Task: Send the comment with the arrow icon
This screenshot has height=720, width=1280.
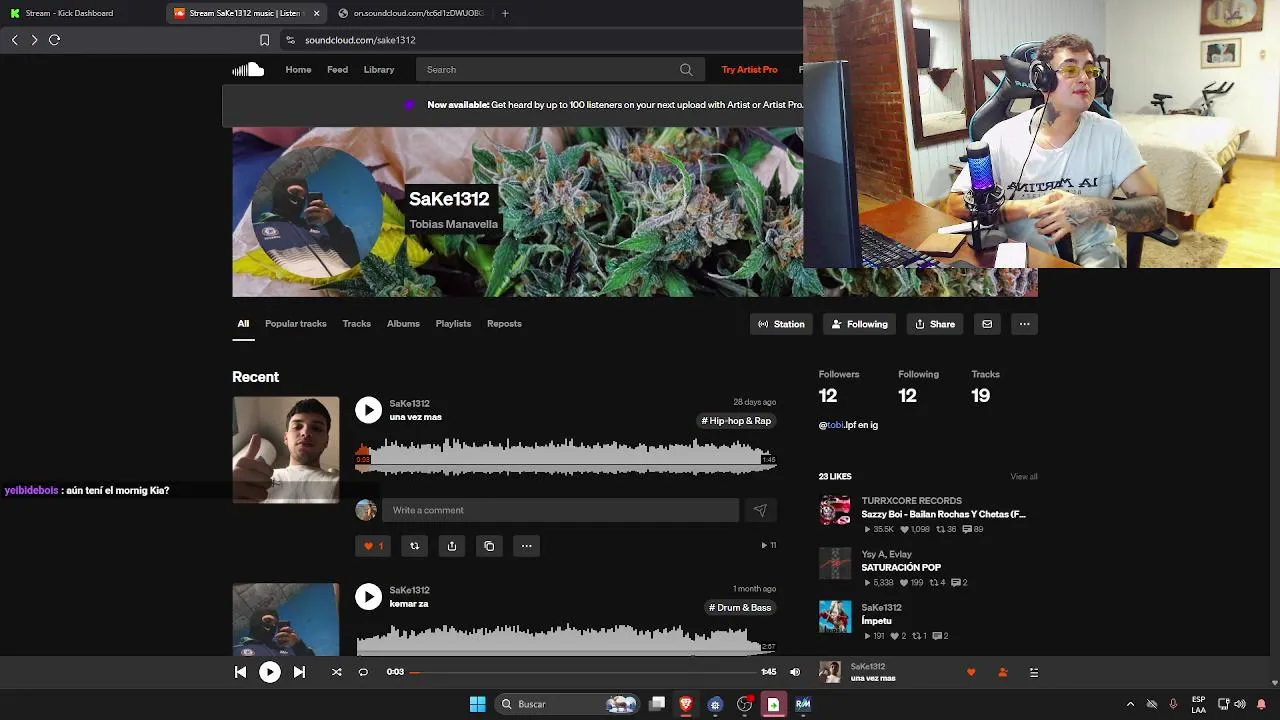Action: (760, 510)
